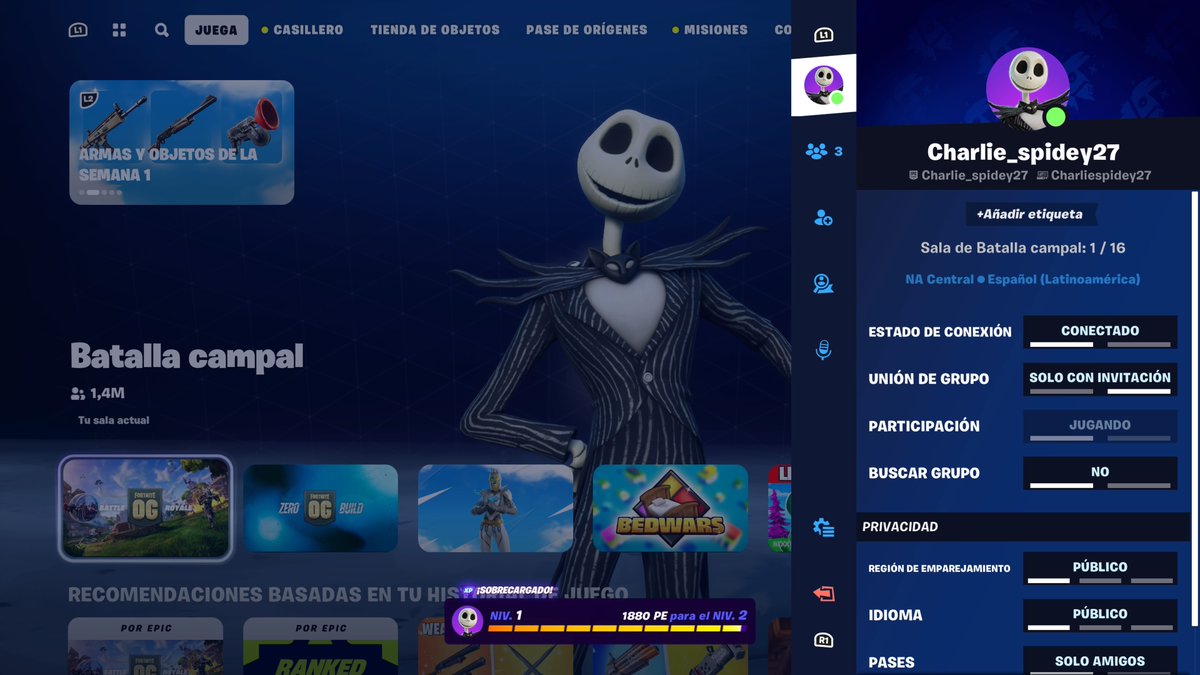Change REGIÓN DE EMPAREJAMIENTO privacy PÚBLICO

pos(1100,568)
